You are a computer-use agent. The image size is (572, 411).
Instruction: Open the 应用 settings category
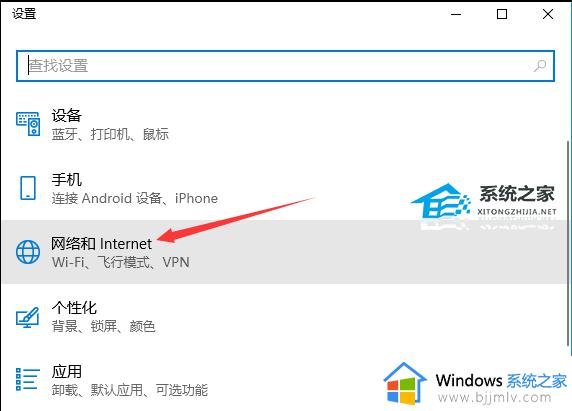coord(284,380)
